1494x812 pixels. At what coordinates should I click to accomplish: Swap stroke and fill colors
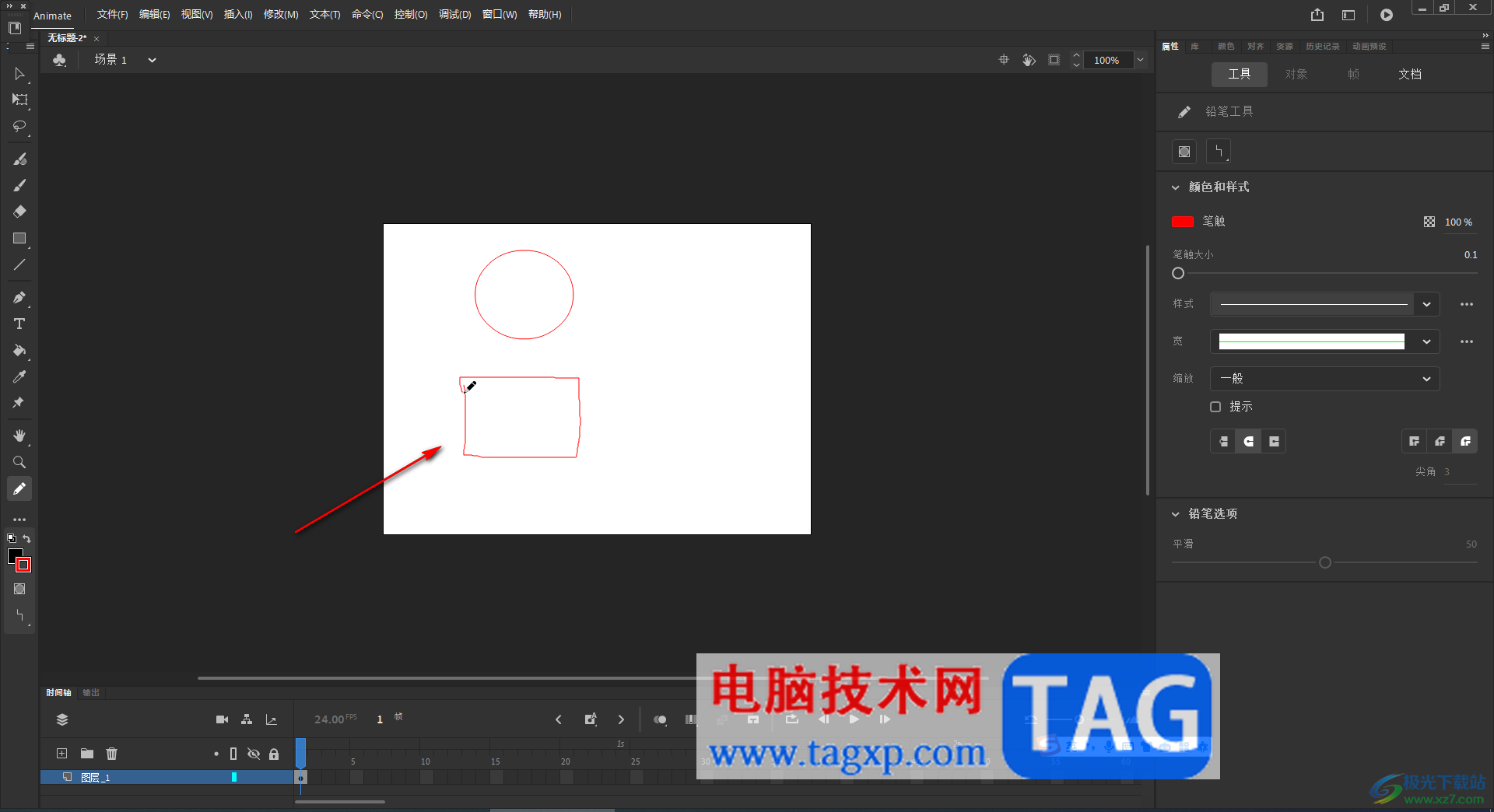26,538
